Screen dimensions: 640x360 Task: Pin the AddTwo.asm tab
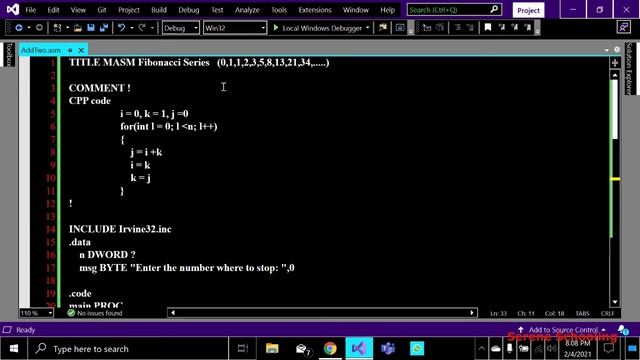(x=70, y=50)
